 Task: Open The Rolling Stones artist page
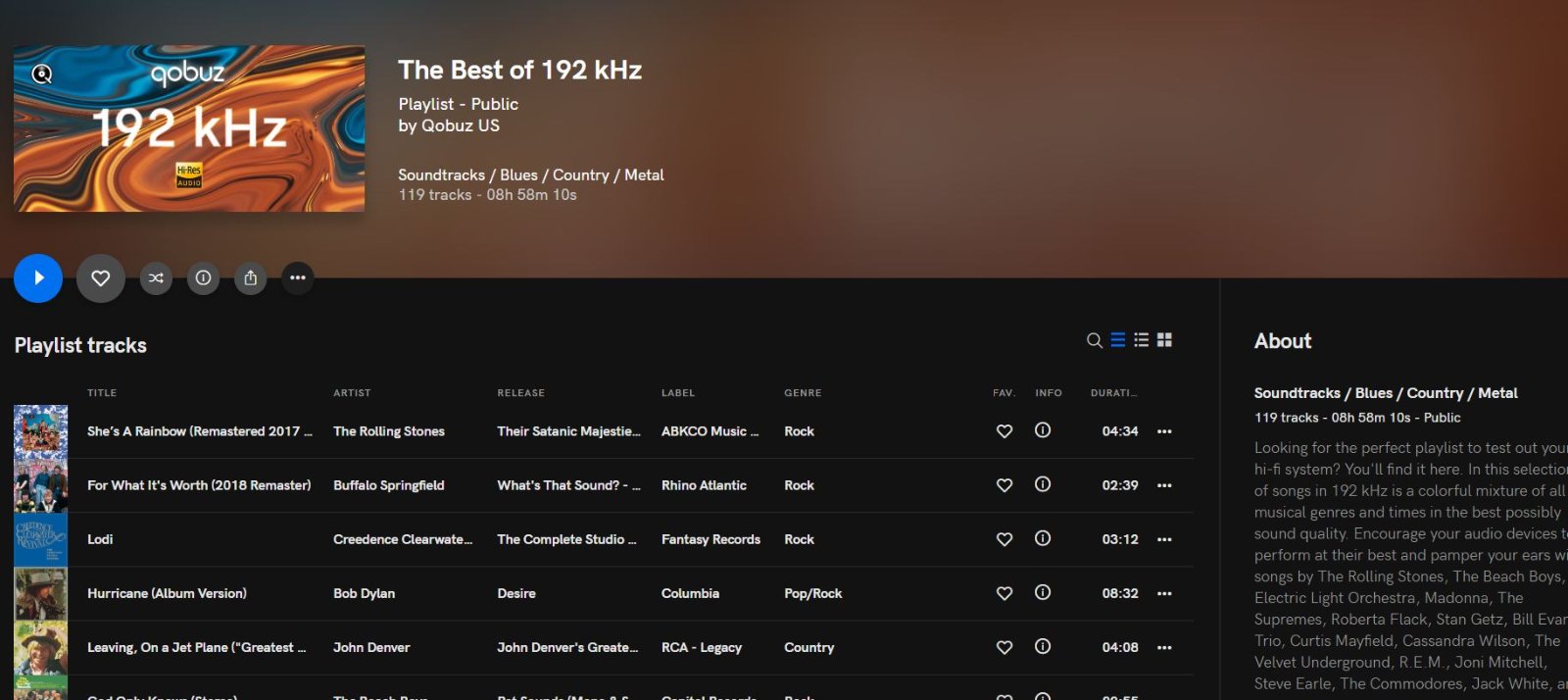pos(389,431)
